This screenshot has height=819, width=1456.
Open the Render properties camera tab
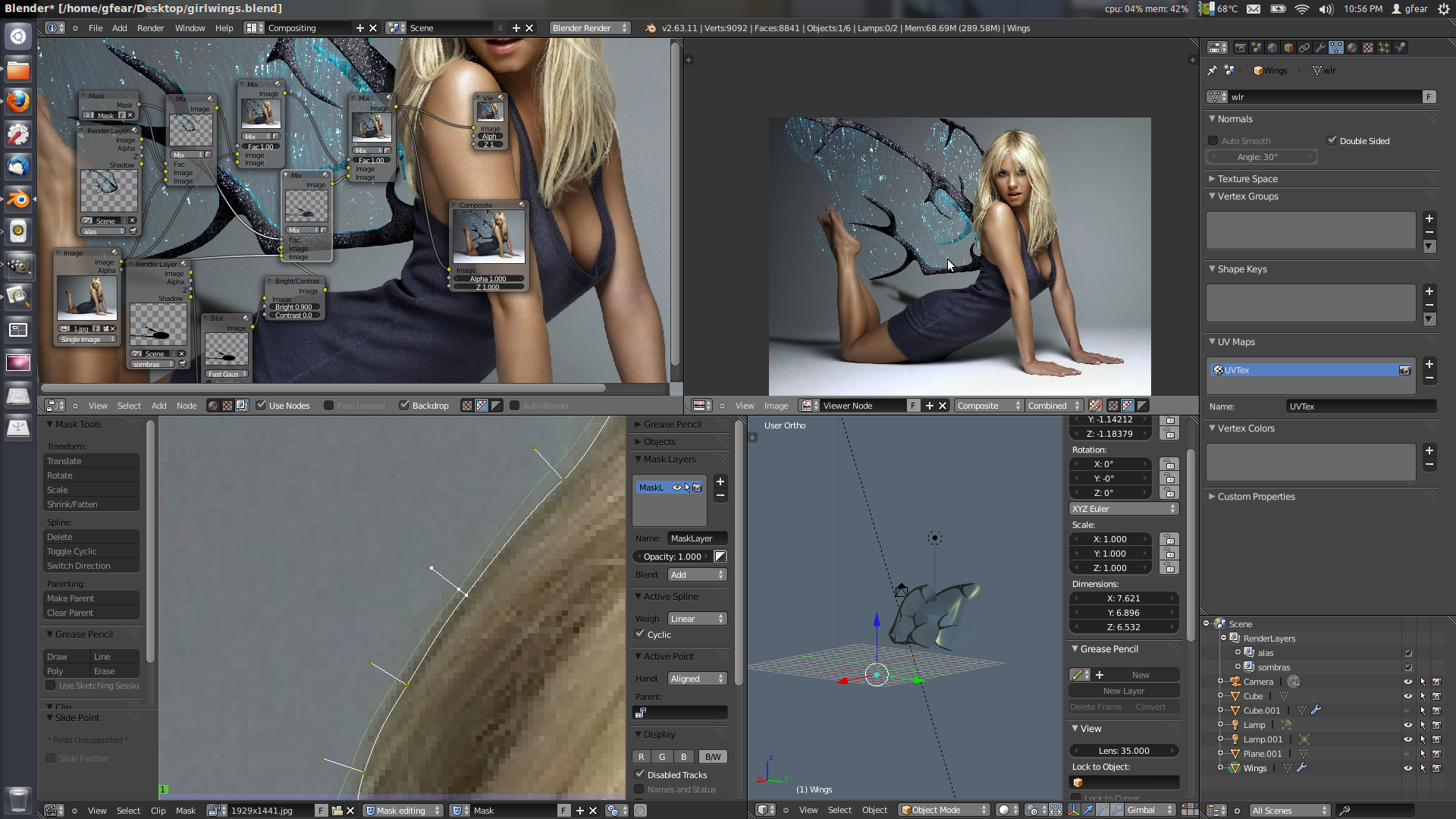(1241, 48)
